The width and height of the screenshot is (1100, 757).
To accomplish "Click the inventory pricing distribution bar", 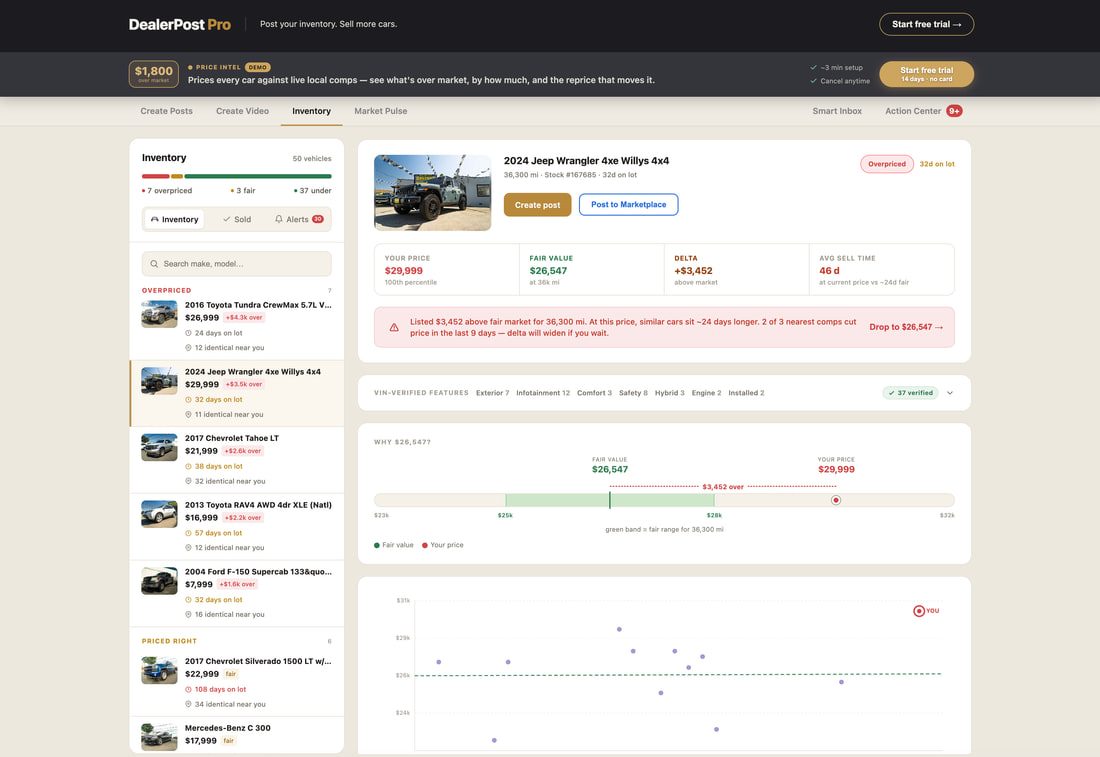I will click(236, 176).
